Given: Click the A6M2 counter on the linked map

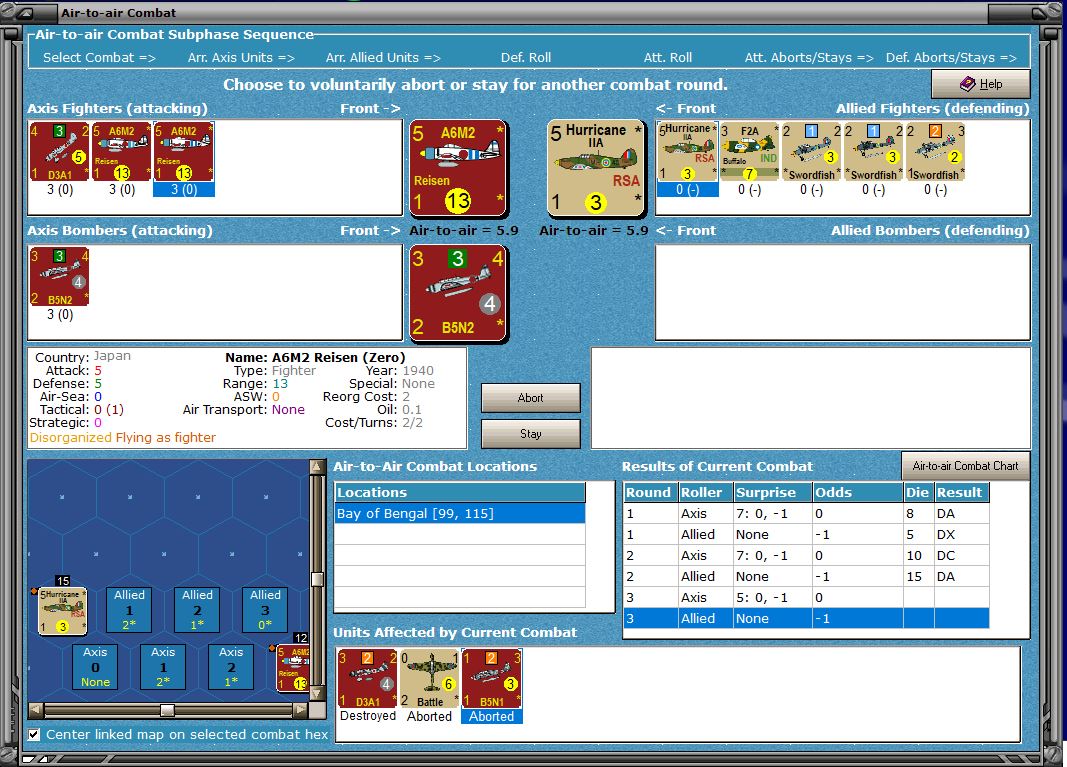Looking at the screenshot, I should coord(293,668).
